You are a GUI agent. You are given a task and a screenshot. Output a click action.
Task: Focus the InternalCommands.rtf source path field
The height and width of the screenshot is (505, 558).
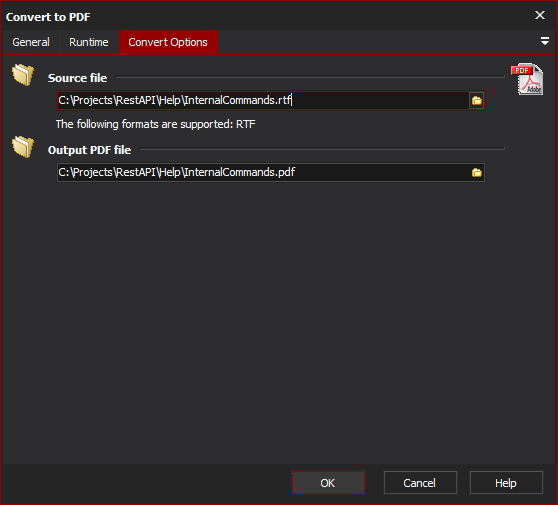click(x=263, y=101)
